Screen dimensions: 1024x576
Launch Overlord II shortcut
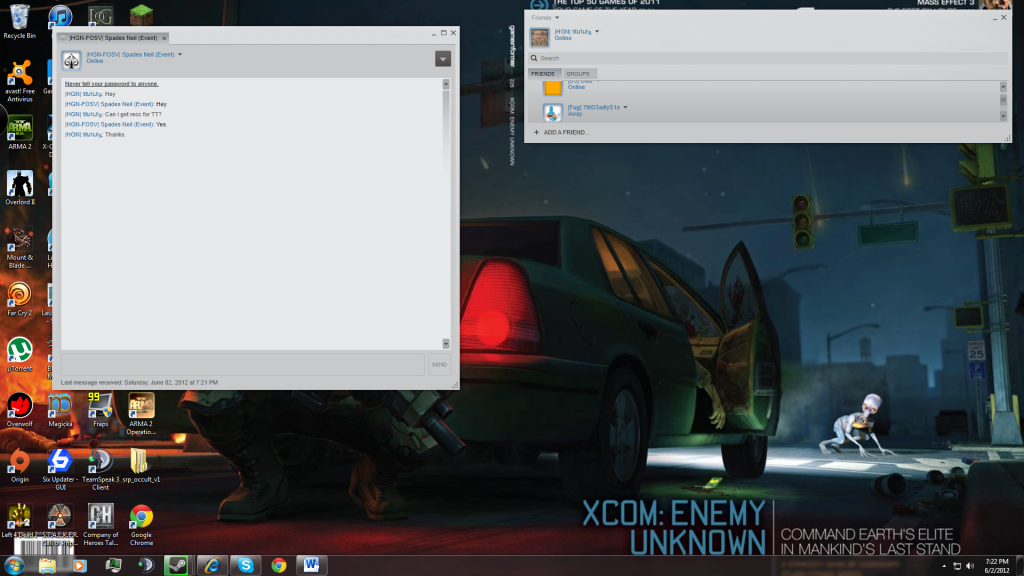pos(20,188)
